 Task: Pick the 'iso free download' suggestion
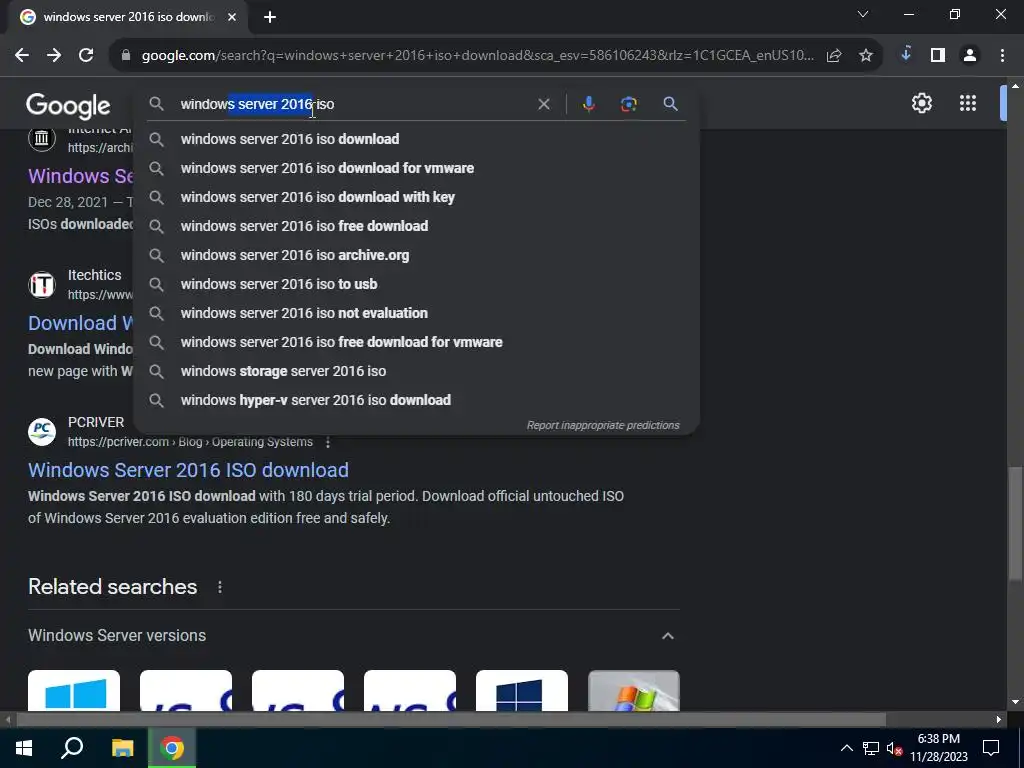coord(416,226)
